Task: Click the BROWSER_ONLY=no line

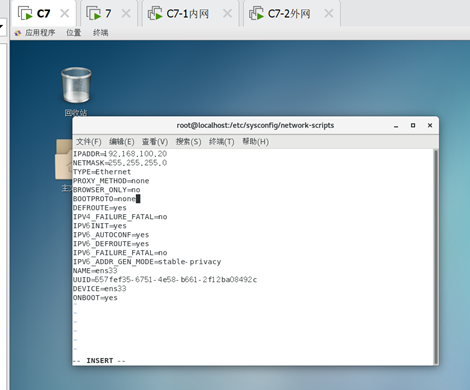Action: tap(107, 190)
